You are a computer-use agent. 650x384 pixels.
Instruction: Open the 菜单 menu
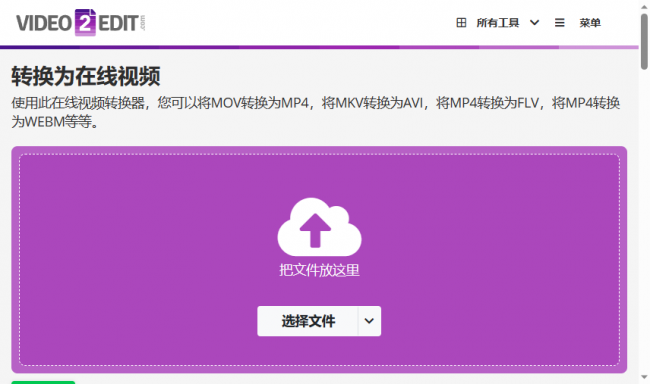pyautogui.click(x=590, y=22)
